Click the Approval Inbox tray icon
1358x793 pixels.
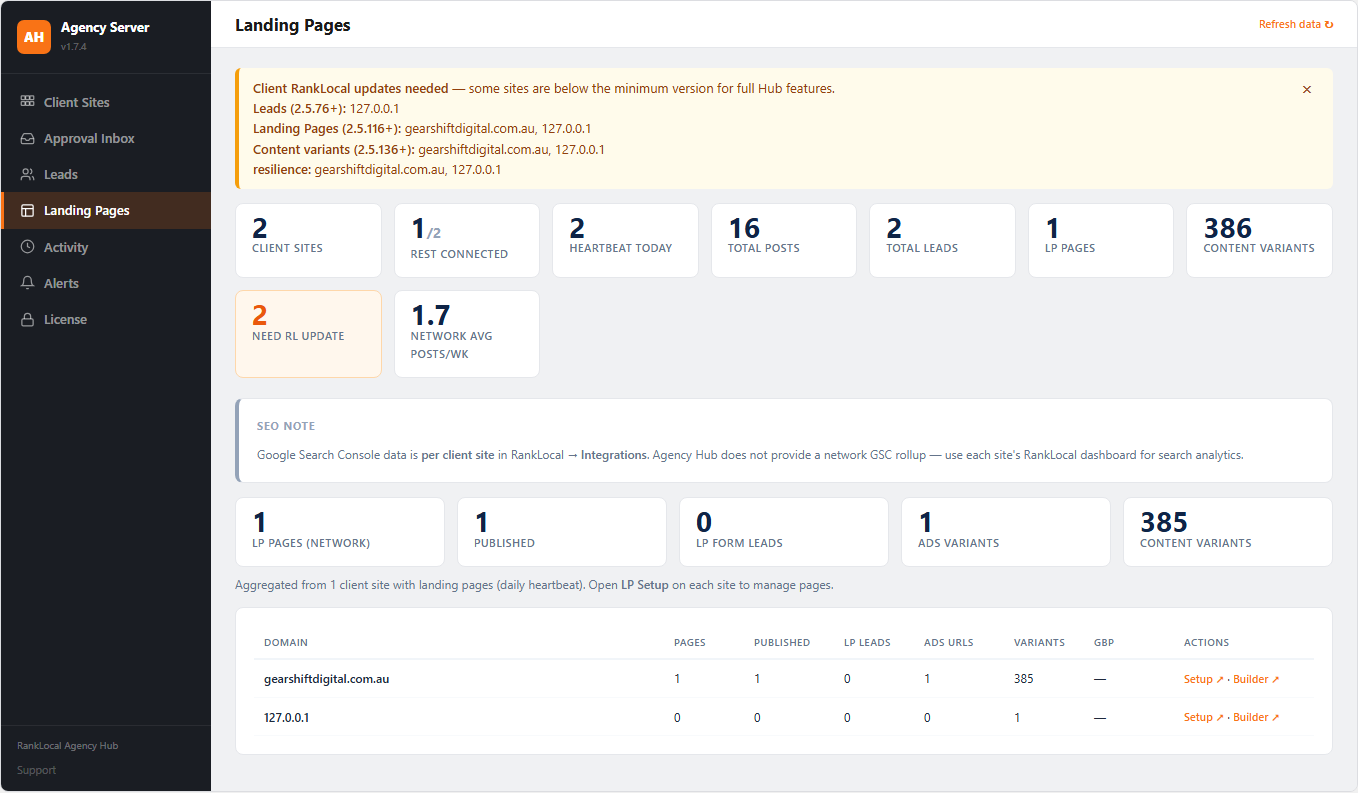(27, 138)
